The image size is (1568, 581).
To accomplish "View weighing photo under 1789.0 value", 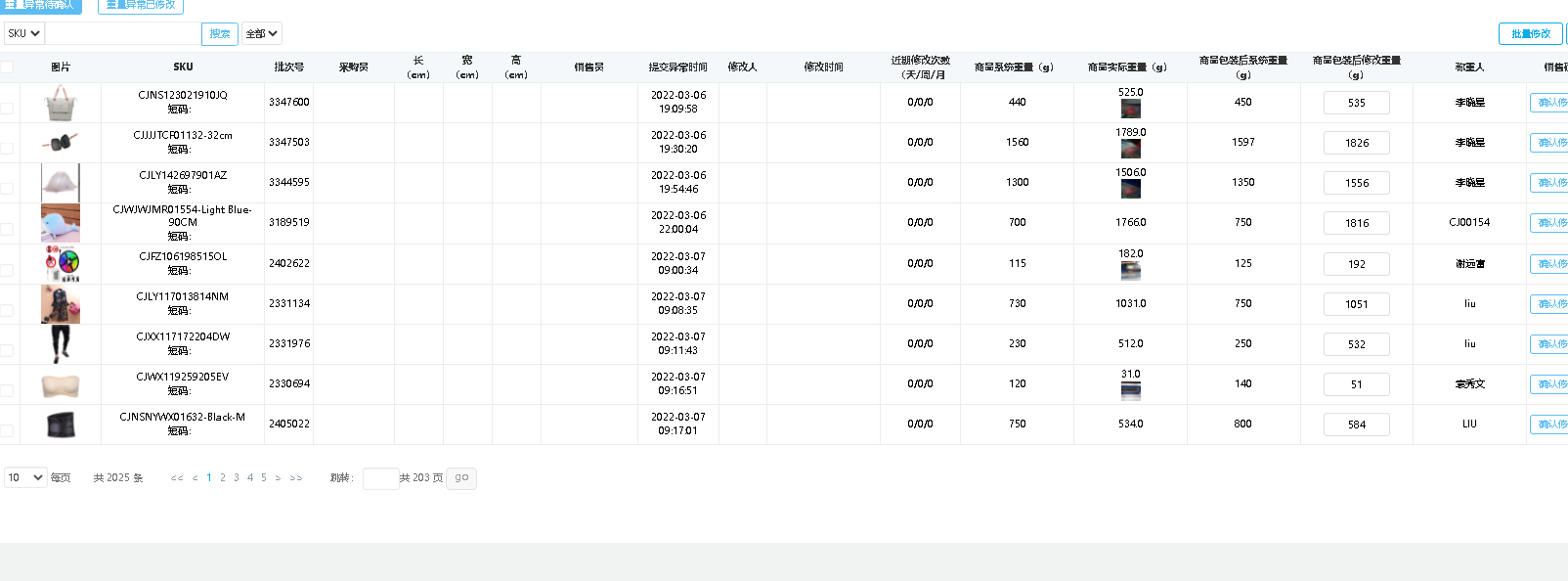I will pos(1130,149).
